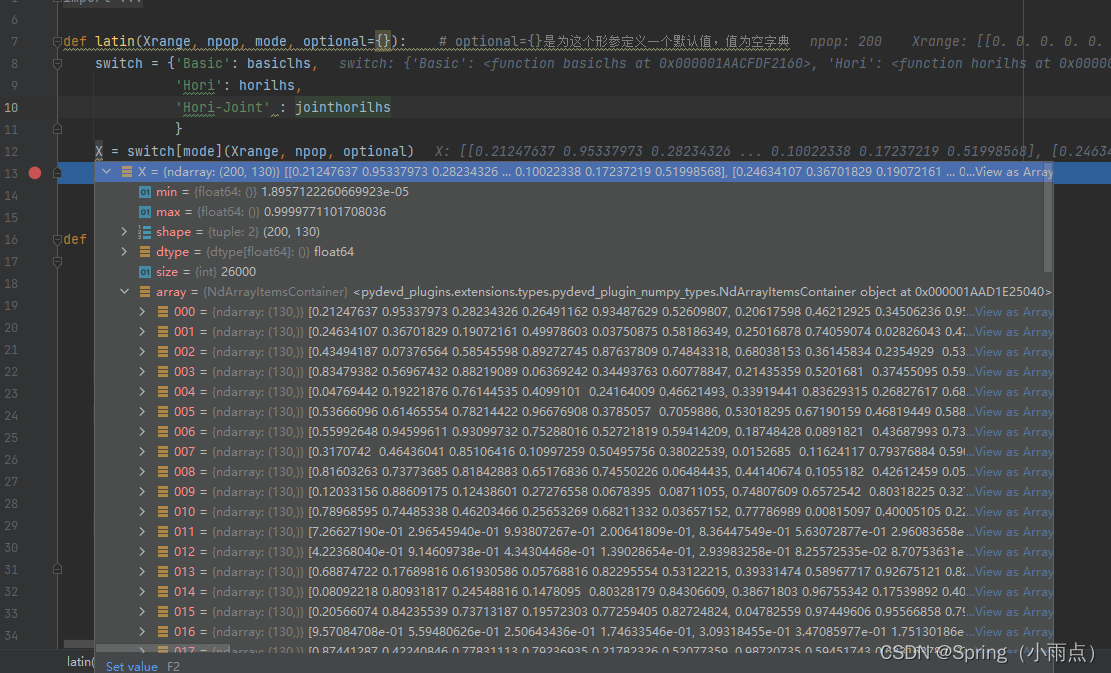The height and width of the screenshot is (673, 1111).
Task: Open View as Array for row 001
Action: click(1014, 332)
